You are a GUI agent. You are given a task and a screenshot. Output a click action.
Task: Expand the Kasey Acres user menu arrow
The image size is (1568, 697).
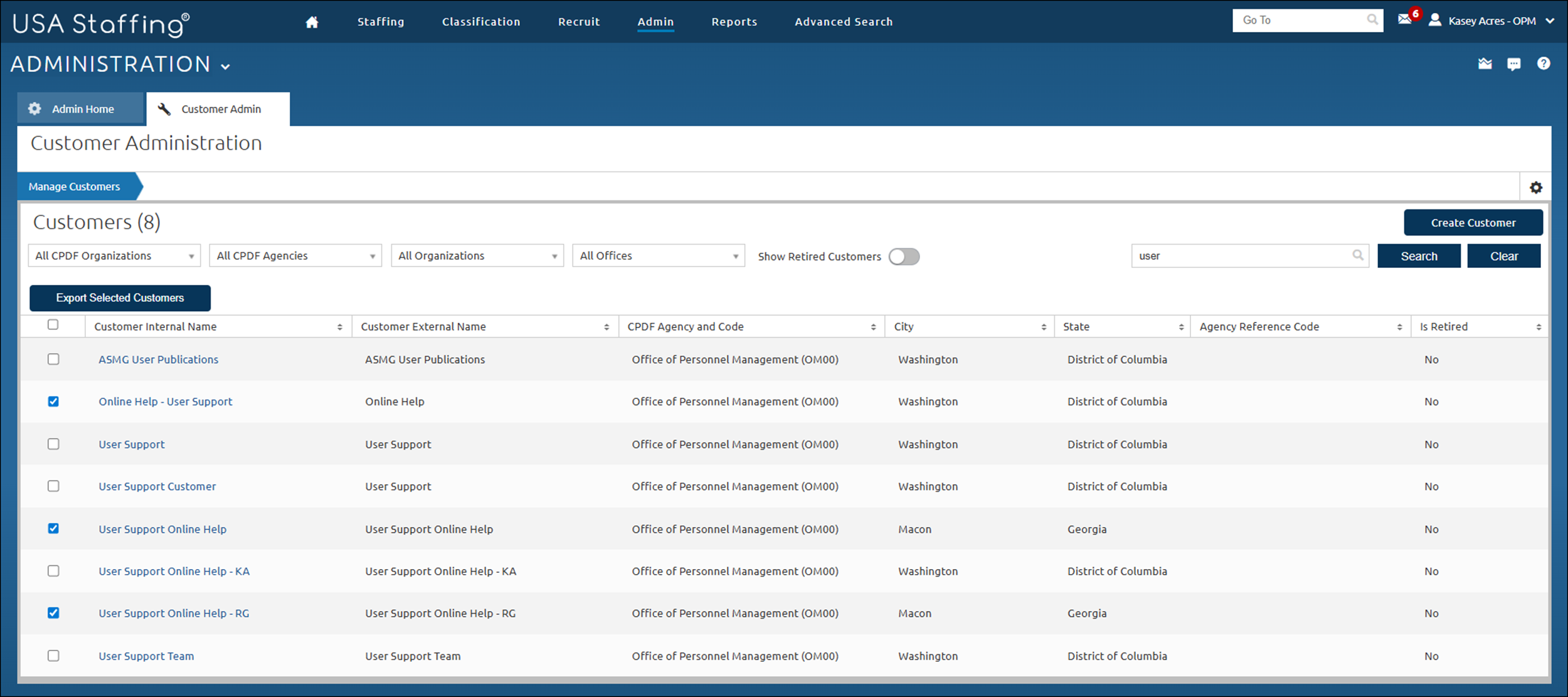coord(1550,21)
